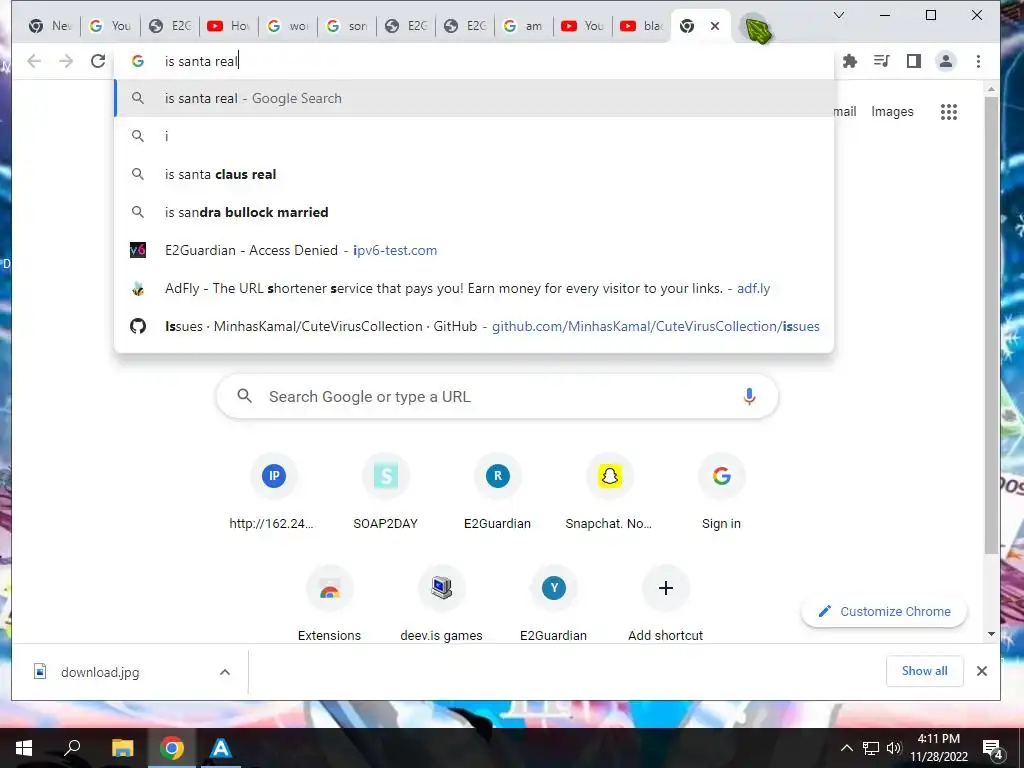1024x768 pixels.
Task: Open the Extensions puzzle icon
Action: [x=850, y=61]
